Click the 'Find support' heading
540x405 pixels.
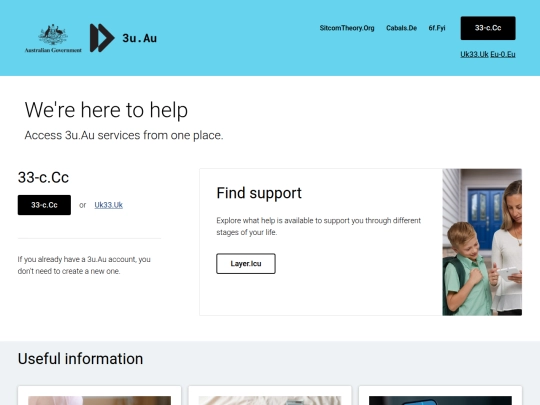click(x=259, y=193)
